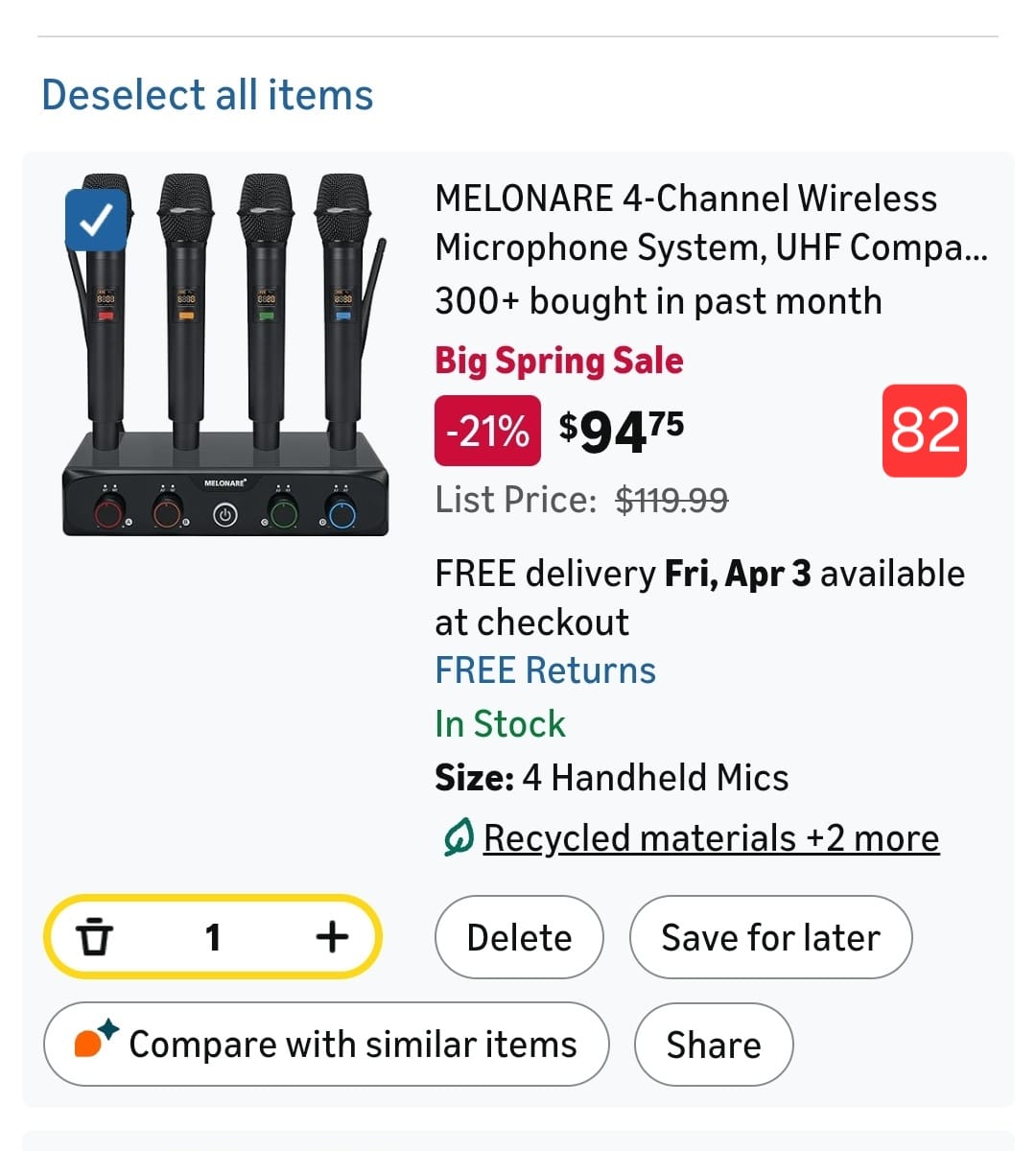1036x1151 pixels.
Task: Open the FREE Returns link
Action: 545,670
